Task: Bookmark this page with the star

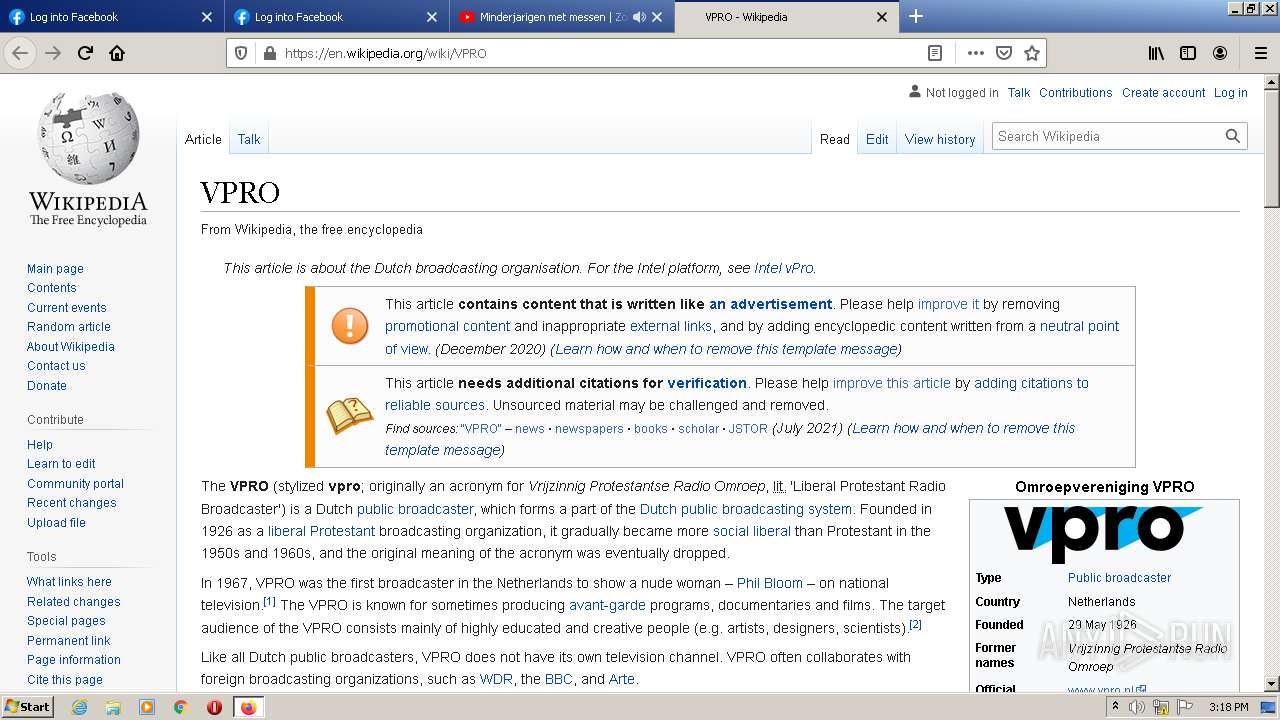Action: tap(1032, 53)
